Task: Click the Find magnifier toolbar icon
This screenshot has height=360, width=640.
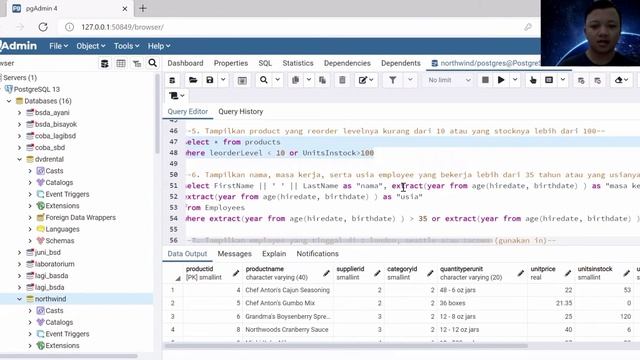Action: click(264, 80)
